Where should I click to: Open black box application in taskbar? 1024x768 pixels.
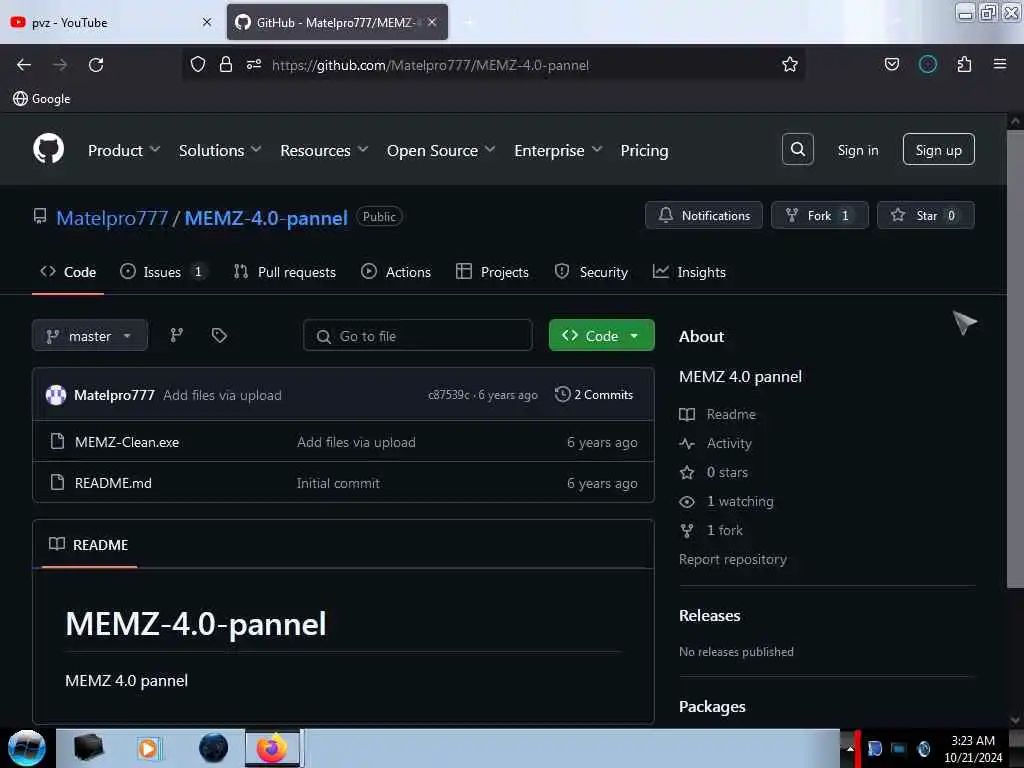88,748
